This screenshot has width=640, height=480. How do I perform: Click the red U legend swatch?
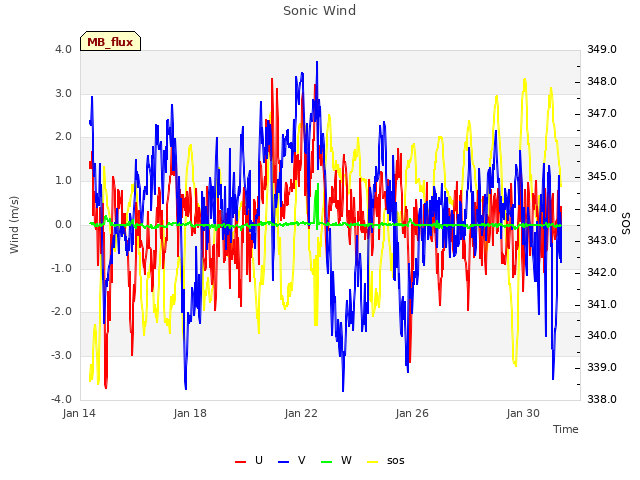pyautogui.click(x=240, y=462)
